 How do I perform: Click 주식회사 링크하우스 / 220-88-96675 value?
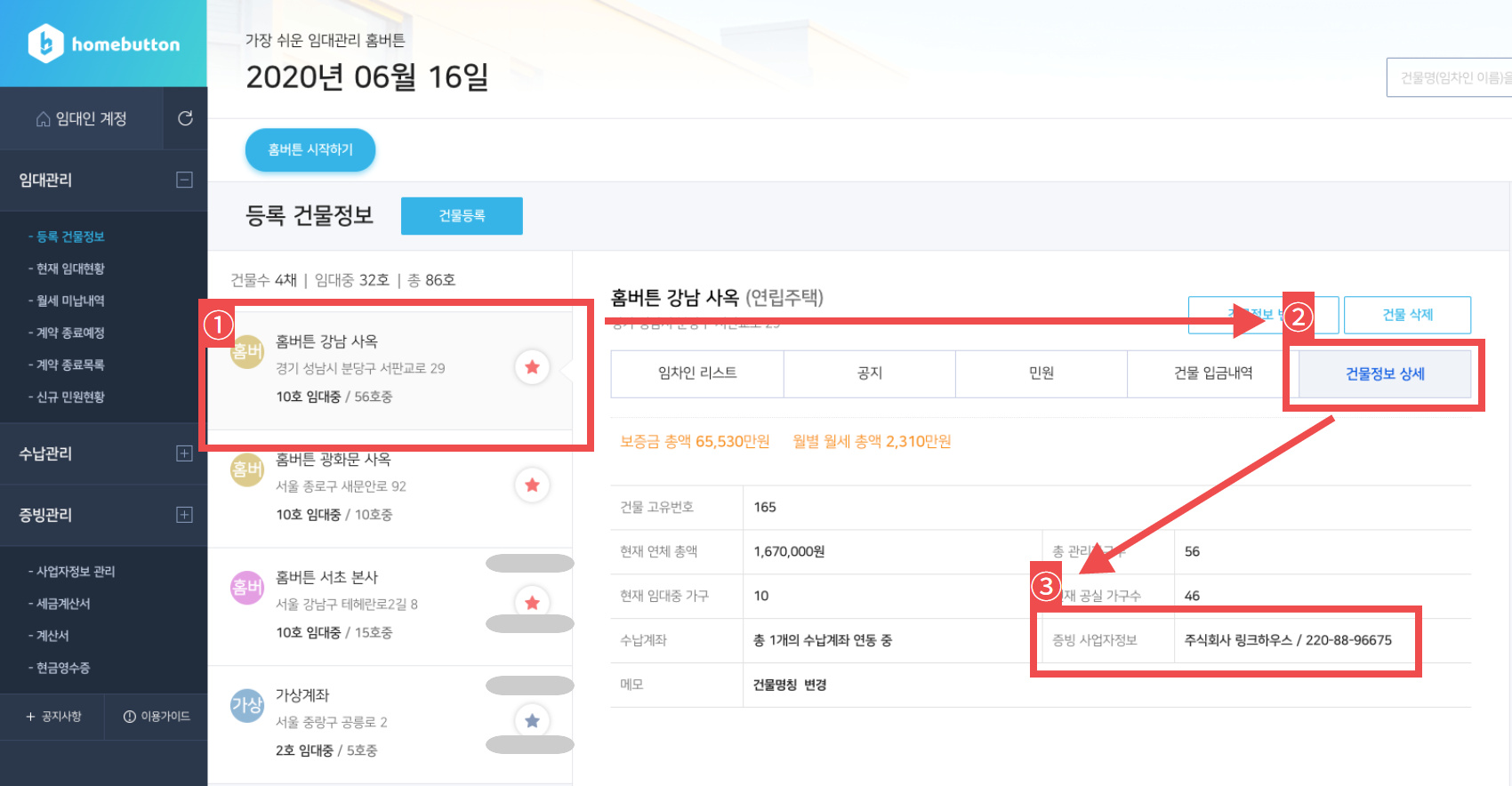pyautogui.click(x=1288, y=640)
